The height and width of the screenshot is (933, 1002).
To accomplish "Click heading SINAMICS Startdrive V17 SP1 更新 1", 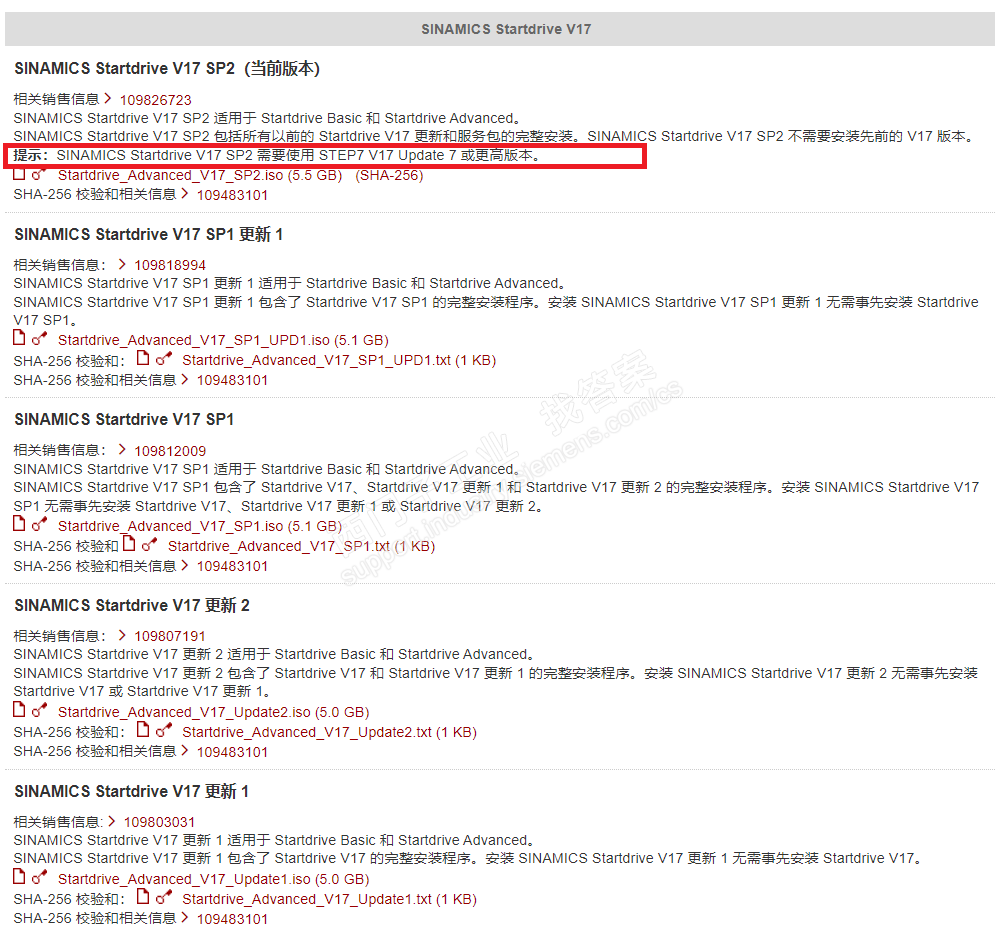I will point(148,235).
